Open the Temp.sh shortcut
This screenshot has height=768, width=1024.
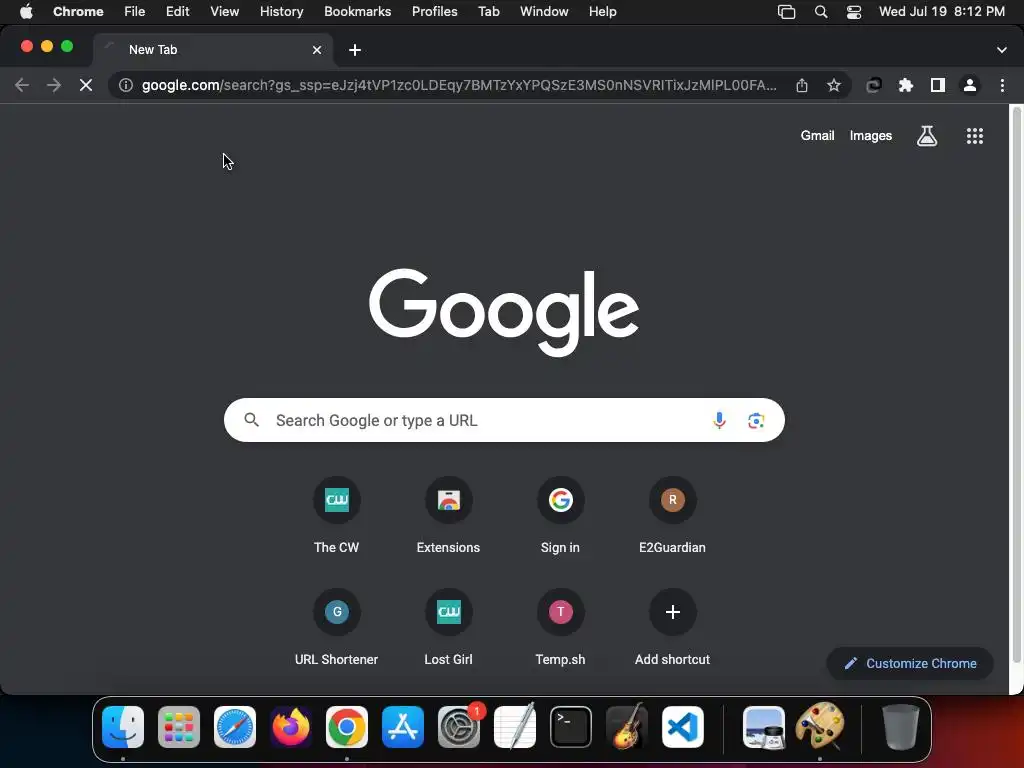point(560,628)
